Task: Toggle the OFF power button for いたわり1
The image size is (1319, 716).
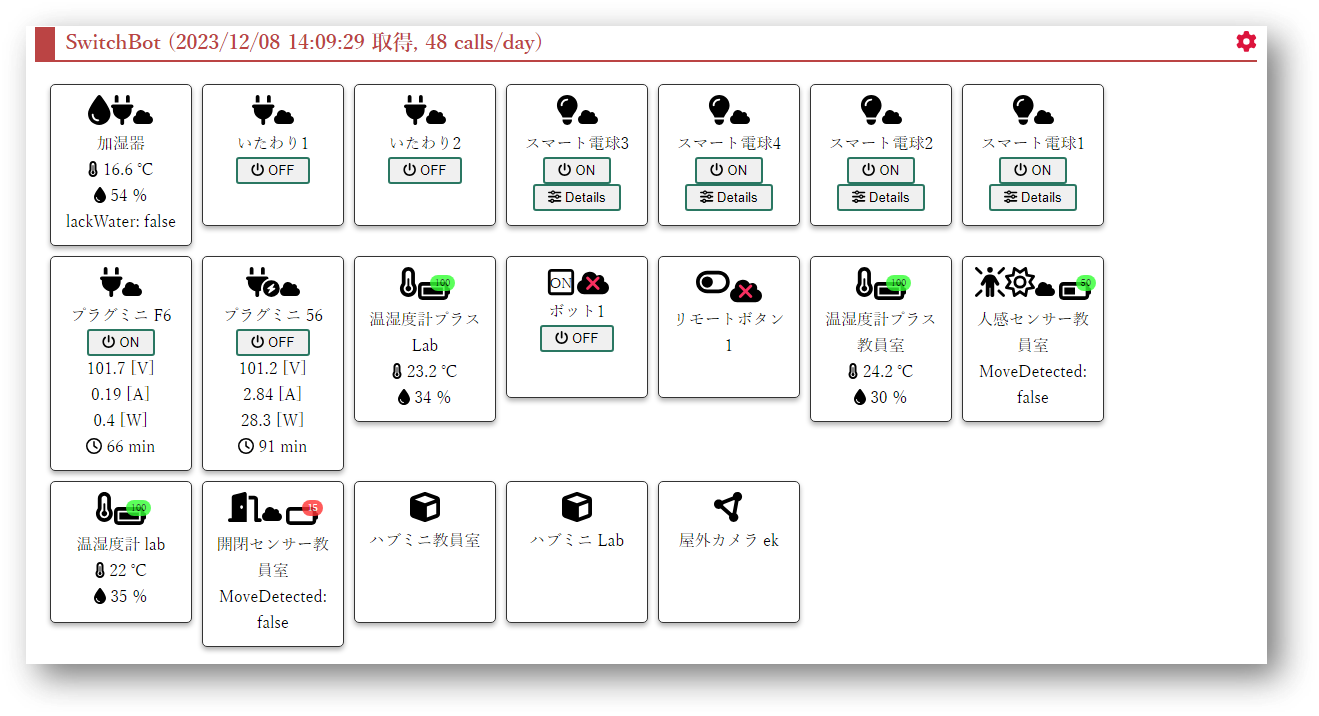Action: coord(273,170)
